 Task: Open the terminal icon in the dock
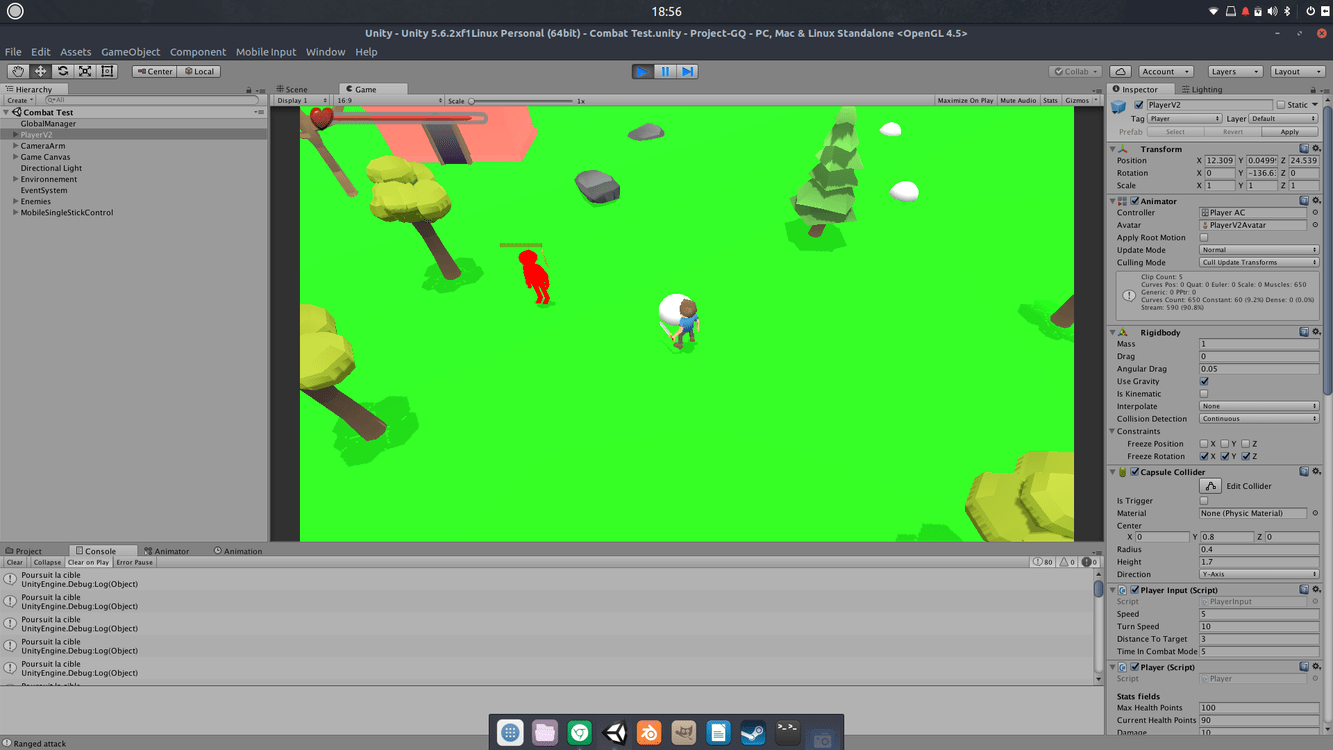[788, 733]
